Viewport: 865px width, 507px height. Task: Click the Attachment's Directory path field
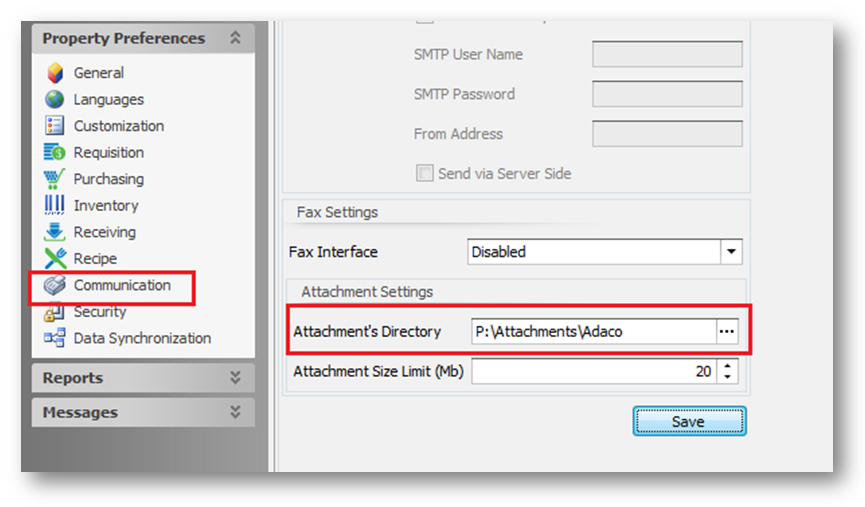click(x=592, y=332)
